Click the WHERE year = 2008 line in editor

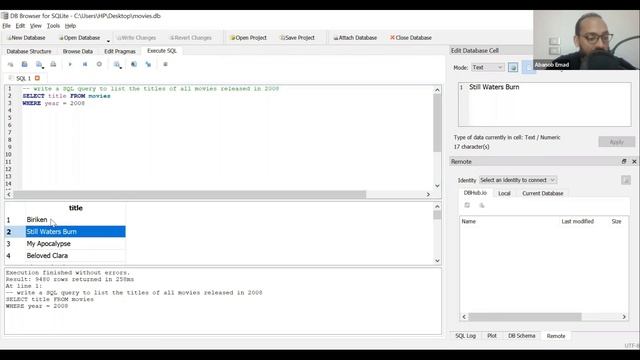(x=53, y=103)
